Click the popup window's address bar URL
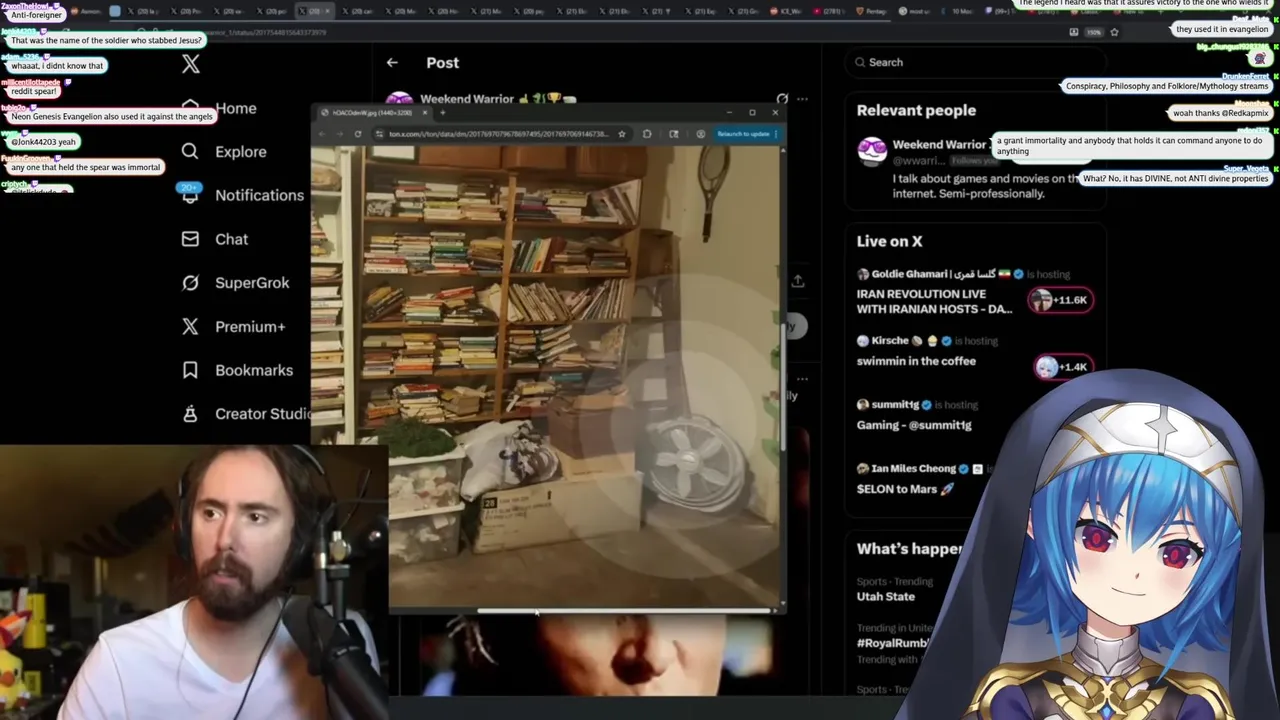1280x720 pixels. (x=498, y=134)
